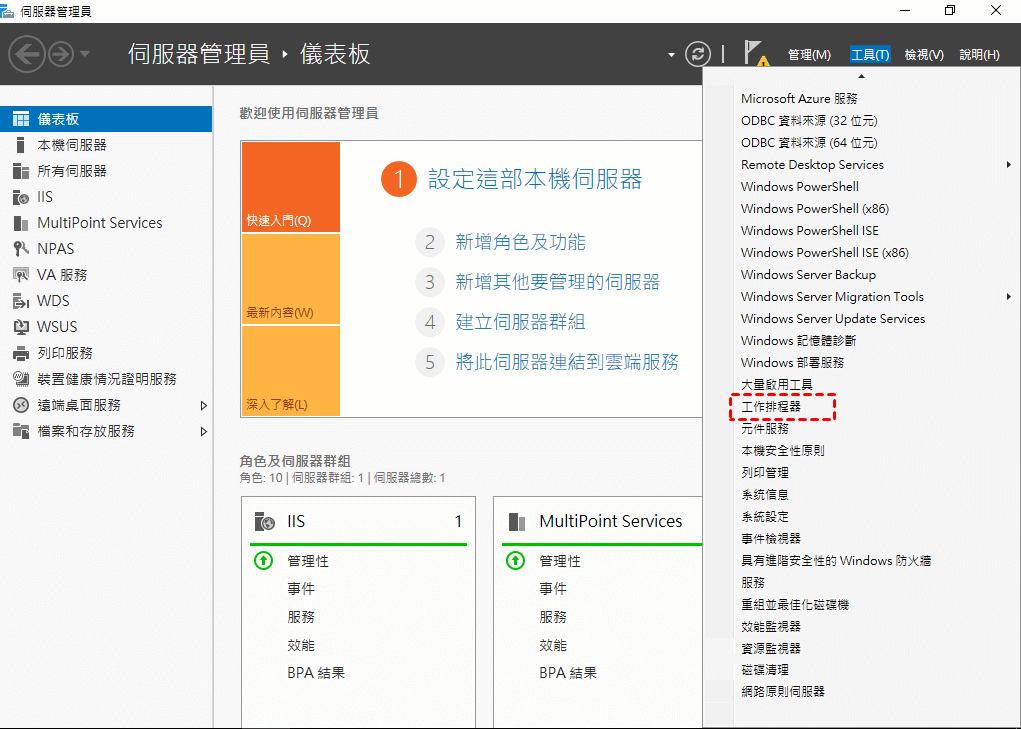Click the 檔案和存放服務 sidebar icon
Viewport: 1021px width, 729px height.
point(21,431)
